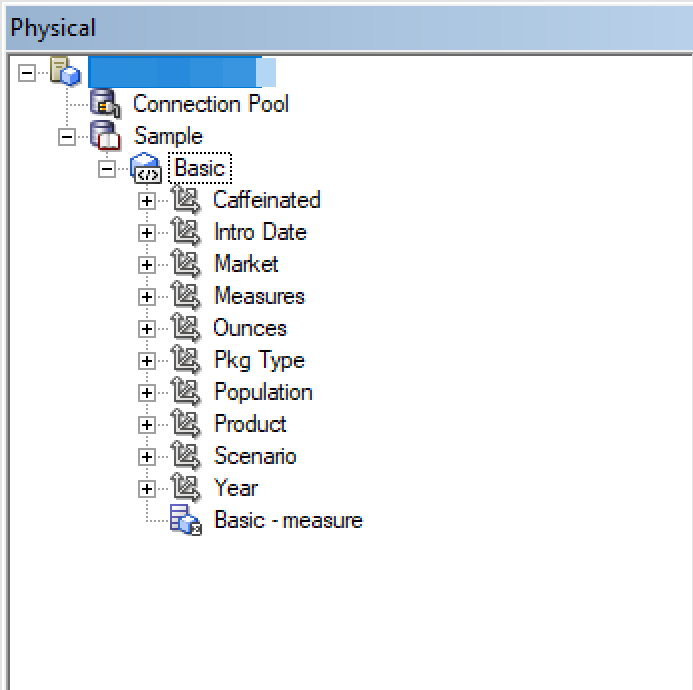The width and height of the screenshot is (693, 690).
Task: Select the Ounces dimension label
Action: pyautogui.click(x=250, y=328)
